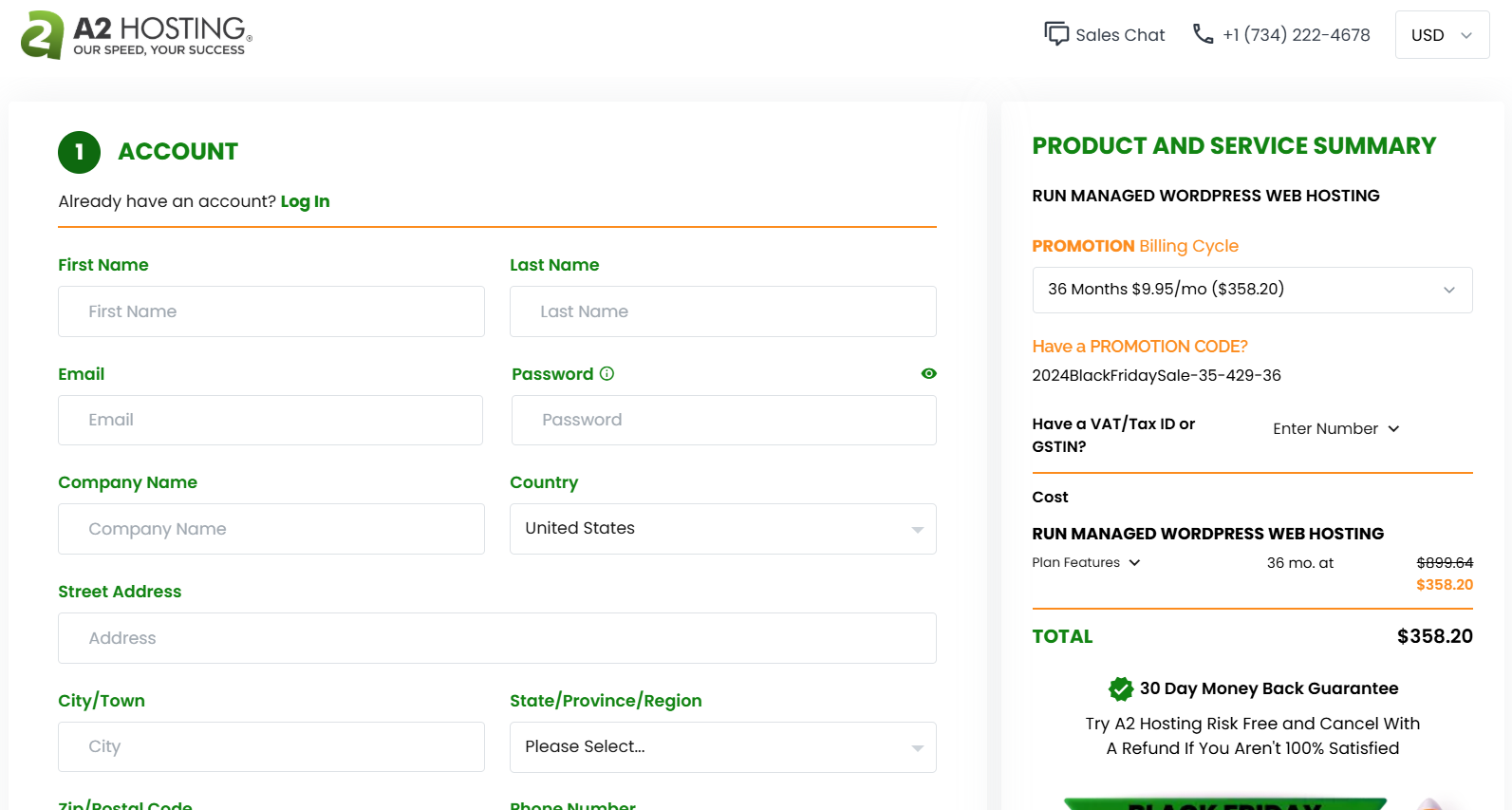
Task: Open the USD currency dropdown
Action: [x=1442, y=35]
